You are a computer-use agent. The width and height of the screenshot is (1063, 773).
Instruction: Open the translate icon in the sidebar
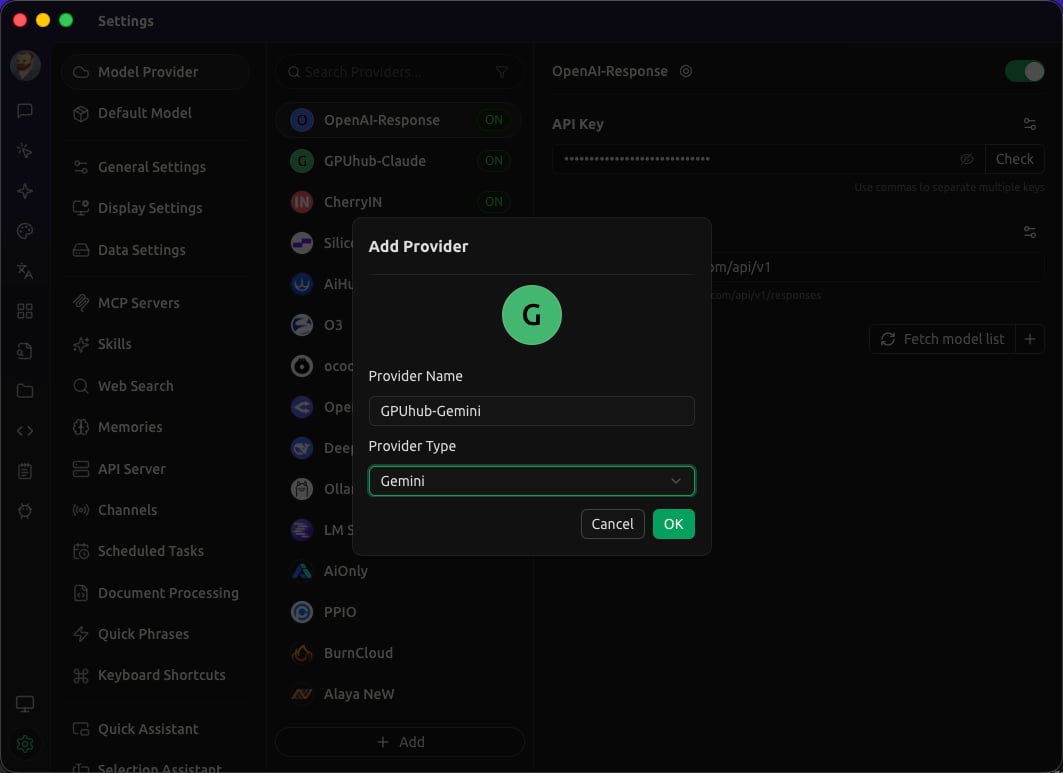[25, 271]
